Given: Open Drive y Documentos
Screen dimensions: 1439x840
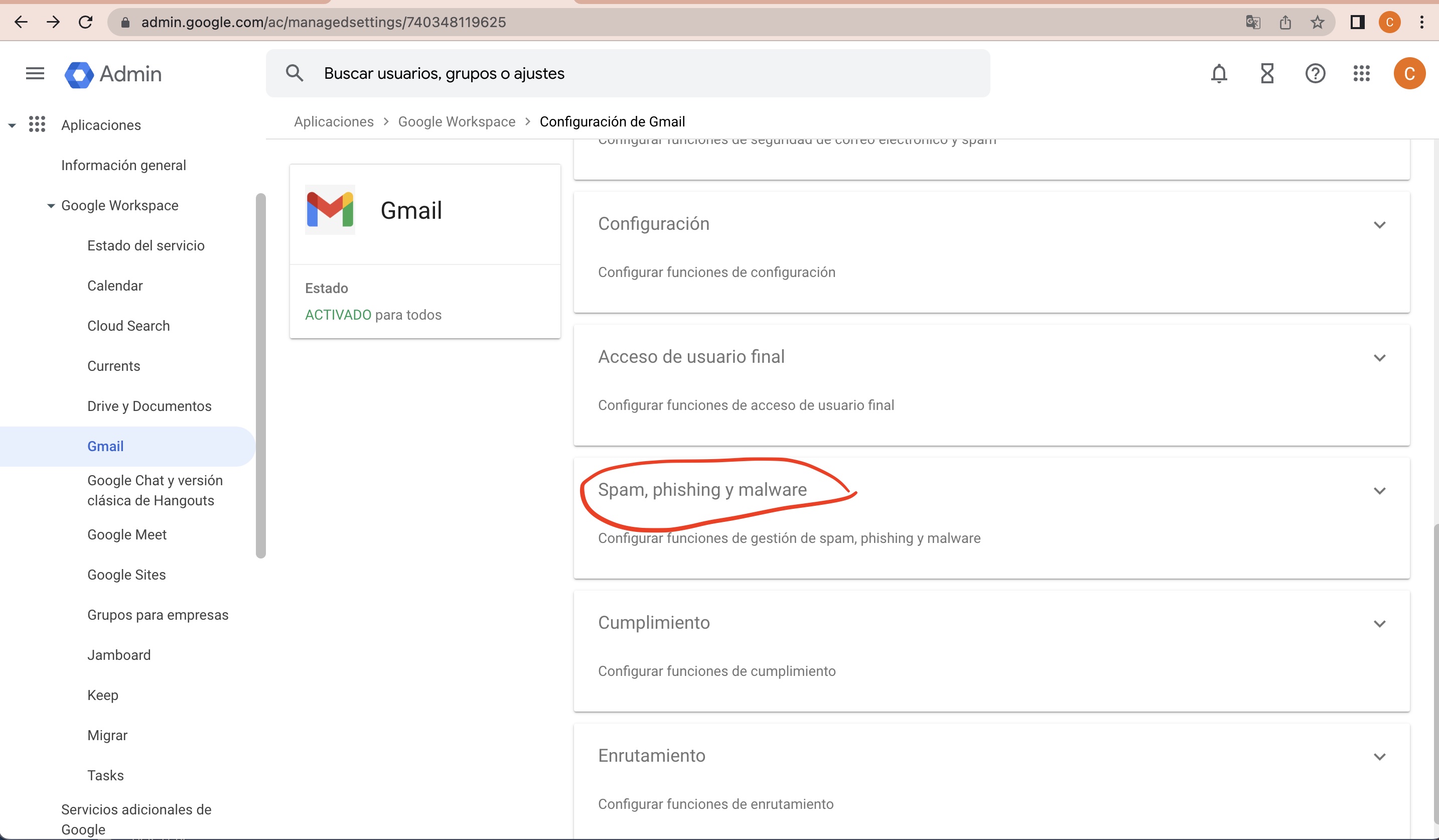Looking at the screenshot, I should coord(149,406).
